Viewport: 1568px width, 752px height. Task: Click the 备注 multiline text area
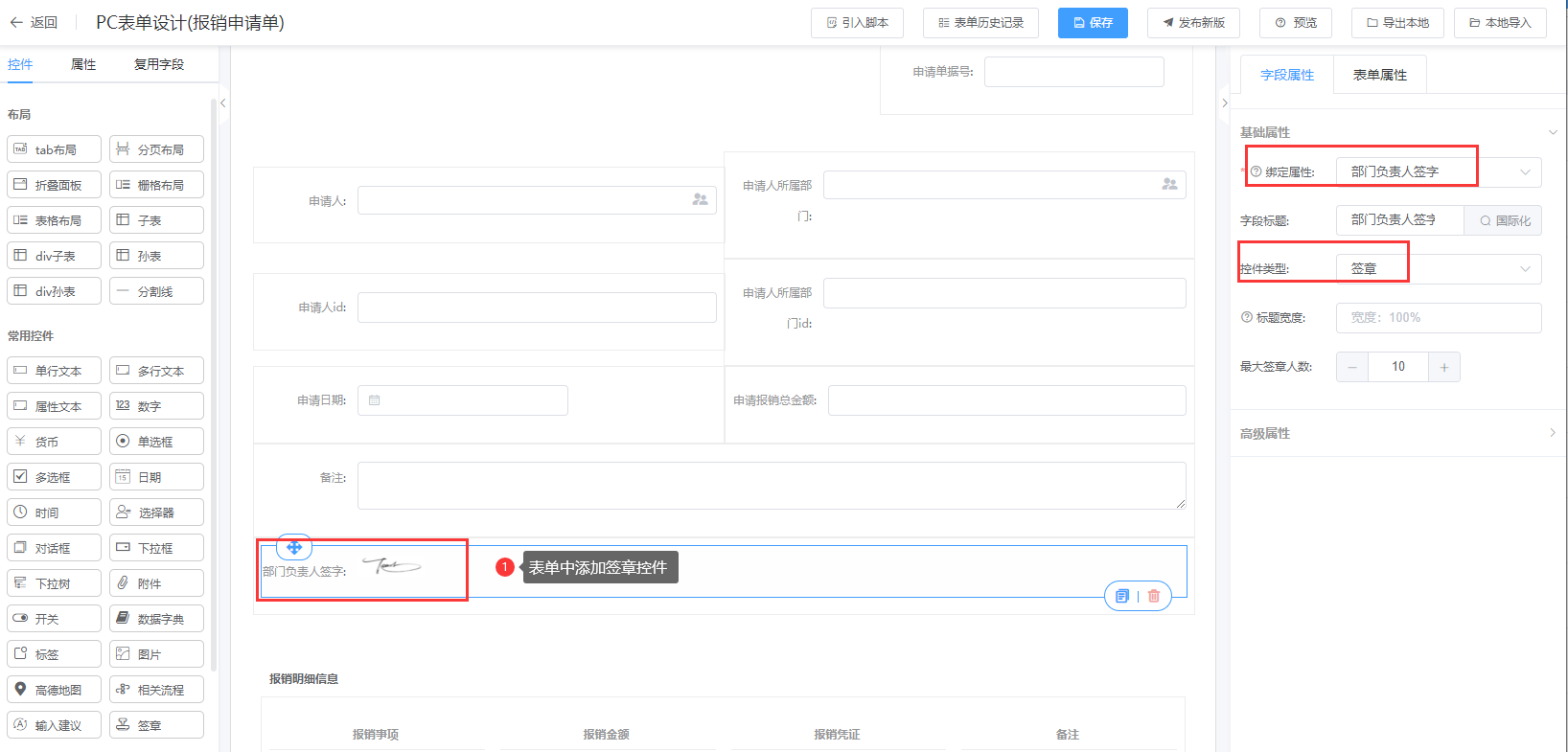coord(771,486)
